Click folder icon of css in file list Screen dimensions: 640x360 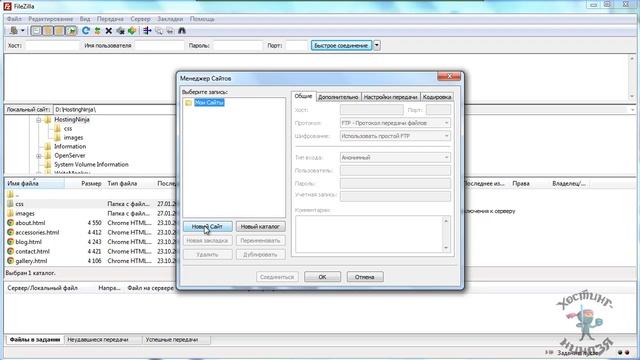coord(11,204)
